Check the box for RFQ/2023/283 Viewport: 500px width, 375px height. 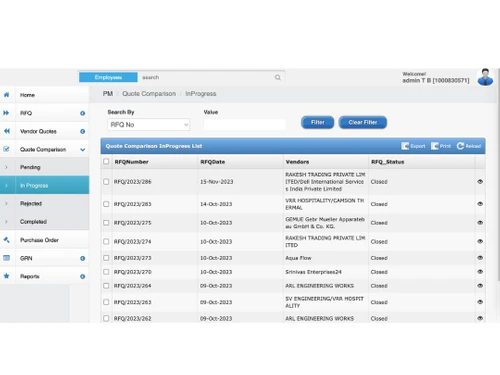(106, 204)
